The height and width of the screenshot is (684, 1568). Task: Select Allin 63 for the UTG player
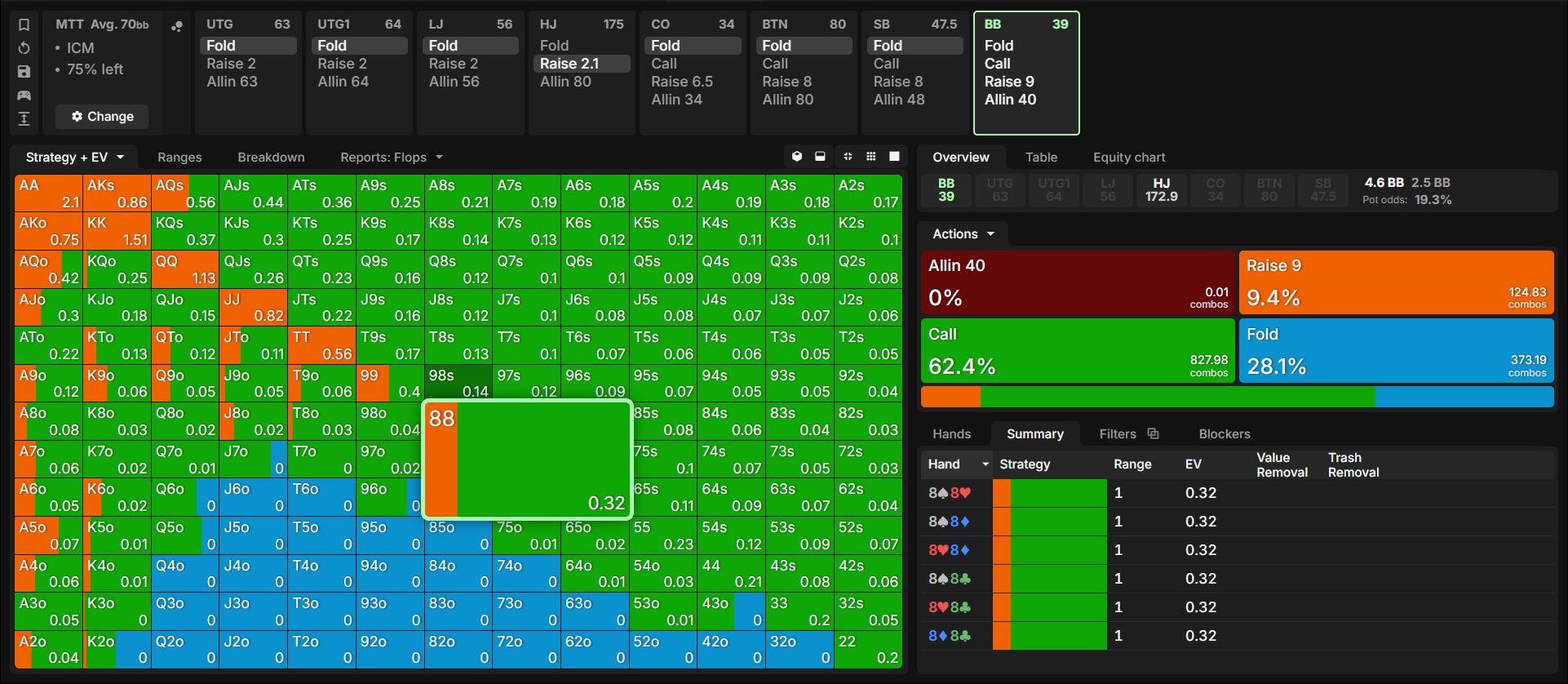coord(232,82)
